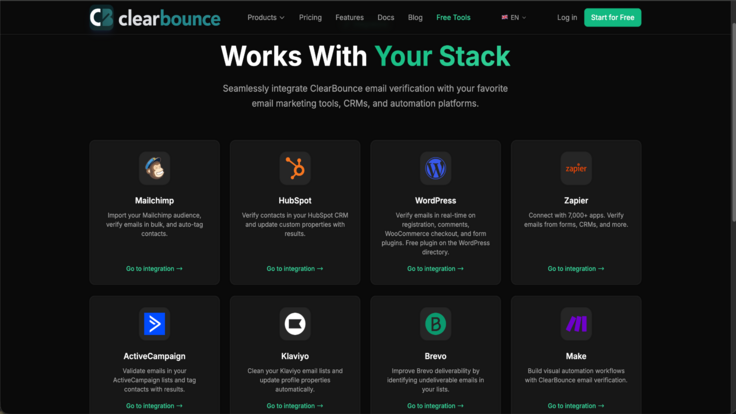Click the page vertical scrollbar thumb
The width and height of the screenshot is (736, 414).
pos(733,122)
